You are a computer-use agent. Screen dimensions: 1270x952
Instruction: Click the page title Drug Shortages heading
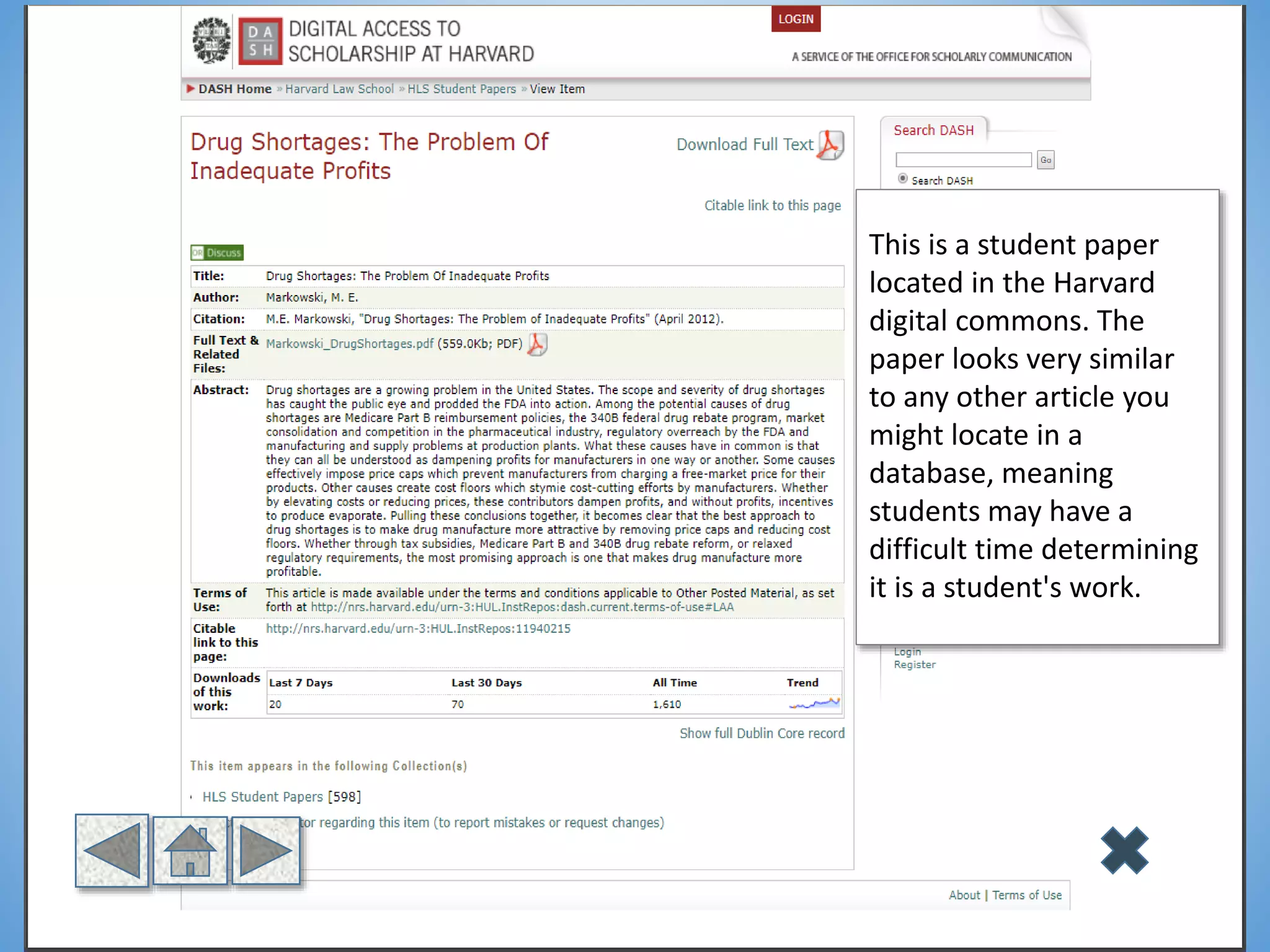pos(370,156)
